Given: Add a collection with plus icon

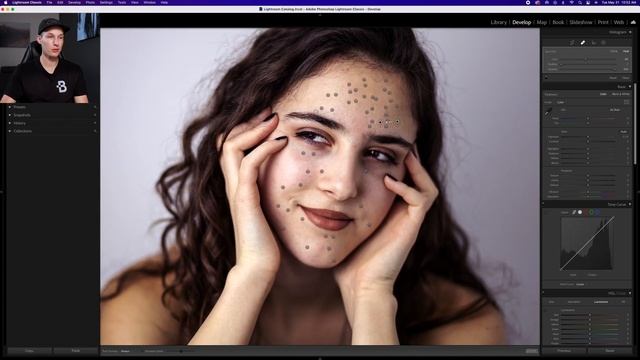Looking at the screenshot, I should tap(95, 131).
